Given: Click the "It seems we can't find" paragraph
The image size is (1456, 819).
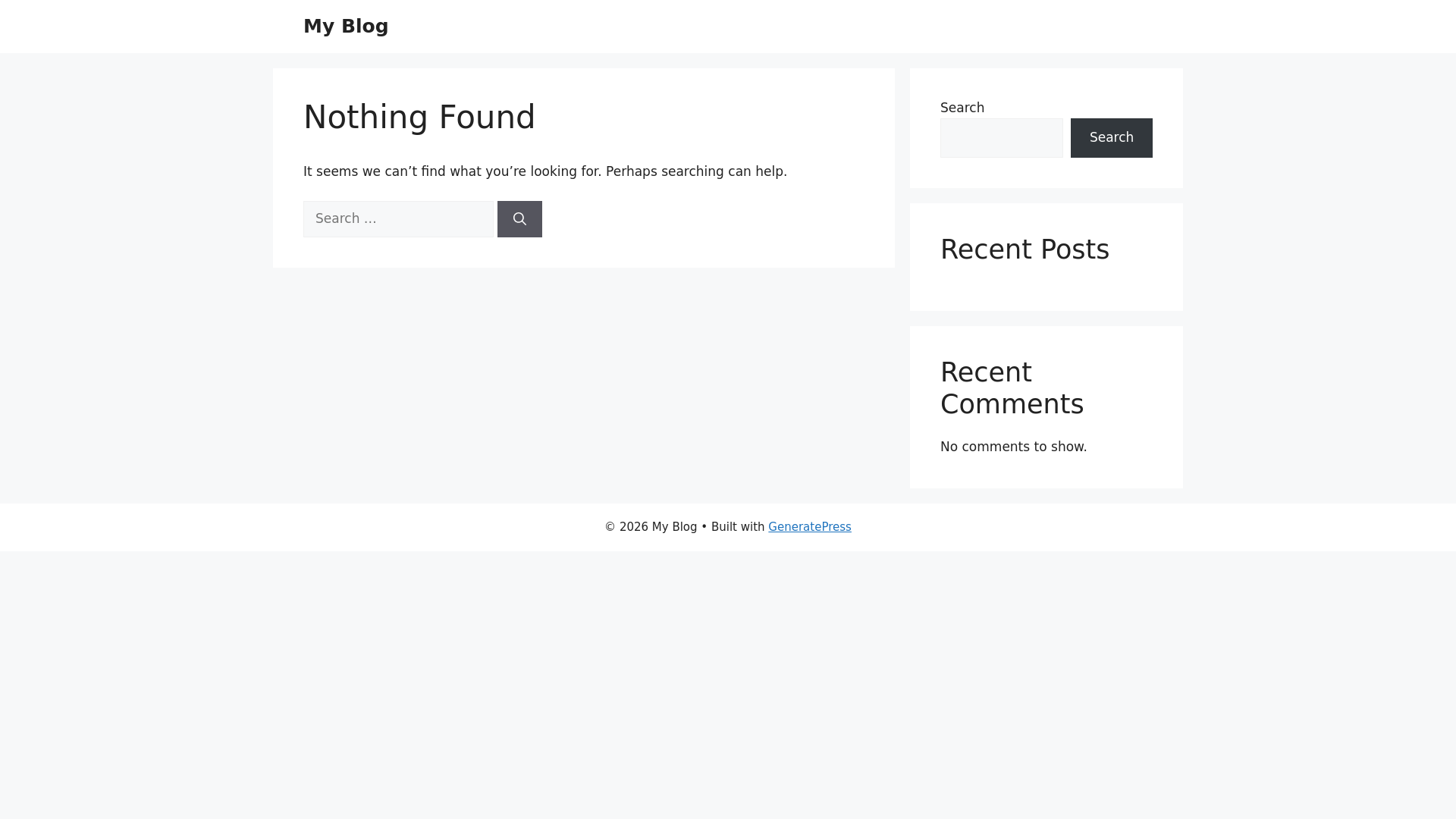Looking at the screenshot, I should (545, 171).
